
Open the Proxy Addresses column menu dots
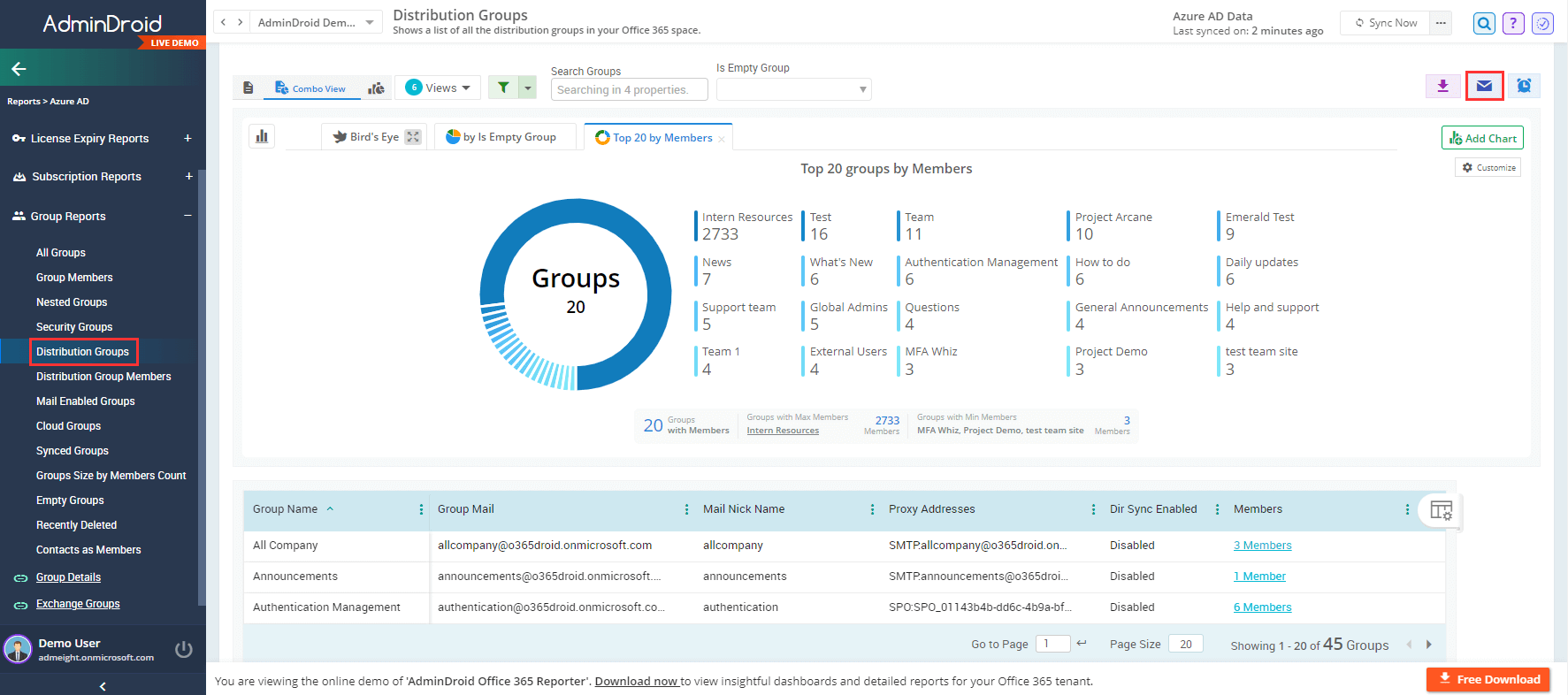click(x=1093, y=509)
